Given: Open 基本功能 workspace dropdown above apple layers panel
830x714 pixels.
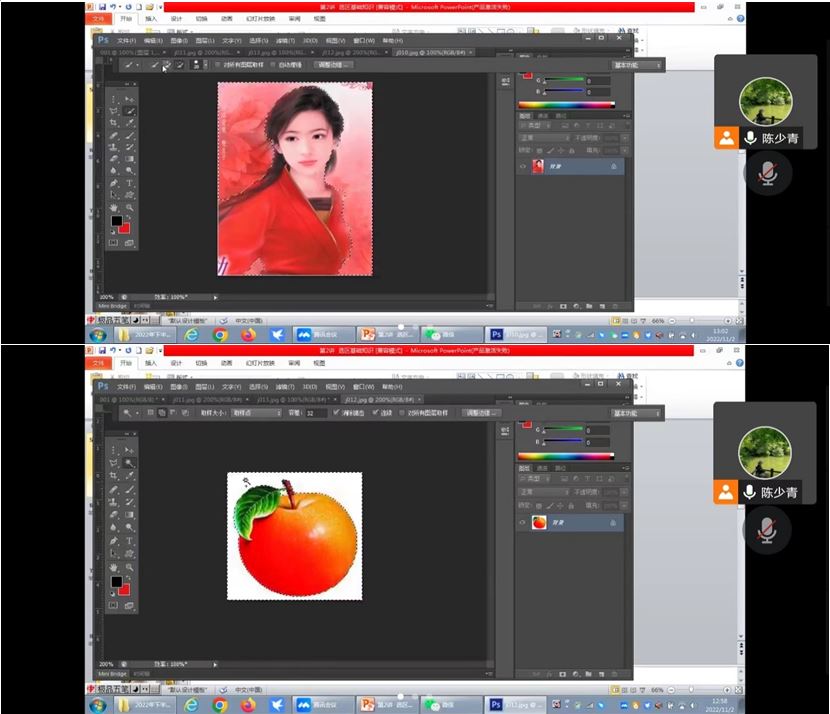Looking at the screenshot, I should [637, 413].
